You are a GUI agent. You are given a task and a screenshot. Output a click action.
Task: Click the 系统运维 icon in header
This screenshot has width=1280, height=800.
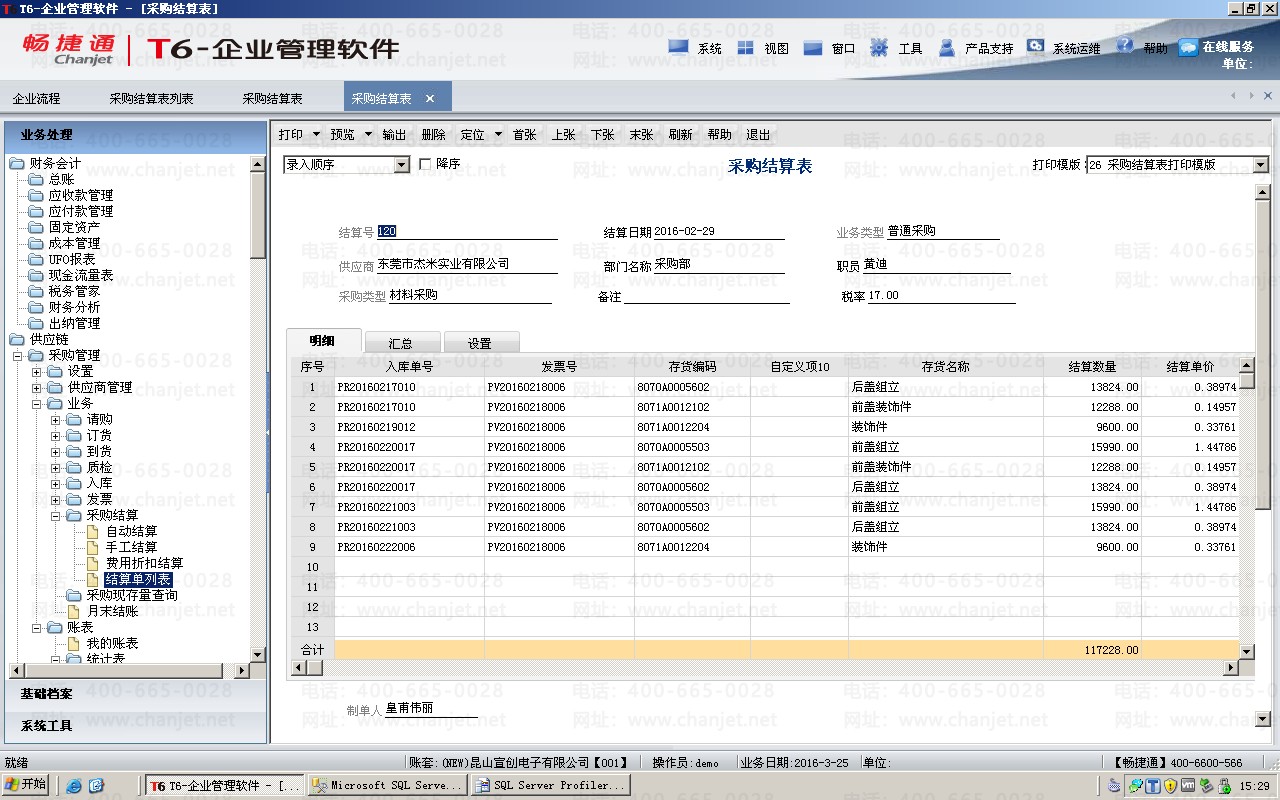[x=1036, y=47]
